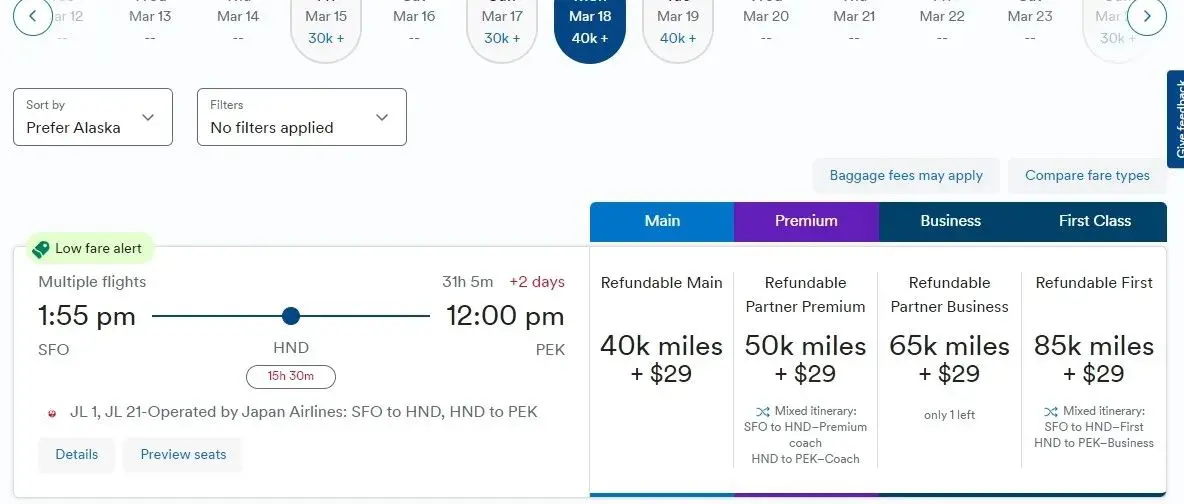The image size is (1184, 504).
Task: Open the Give feedback side tab
Action: tap(1176, 118)
